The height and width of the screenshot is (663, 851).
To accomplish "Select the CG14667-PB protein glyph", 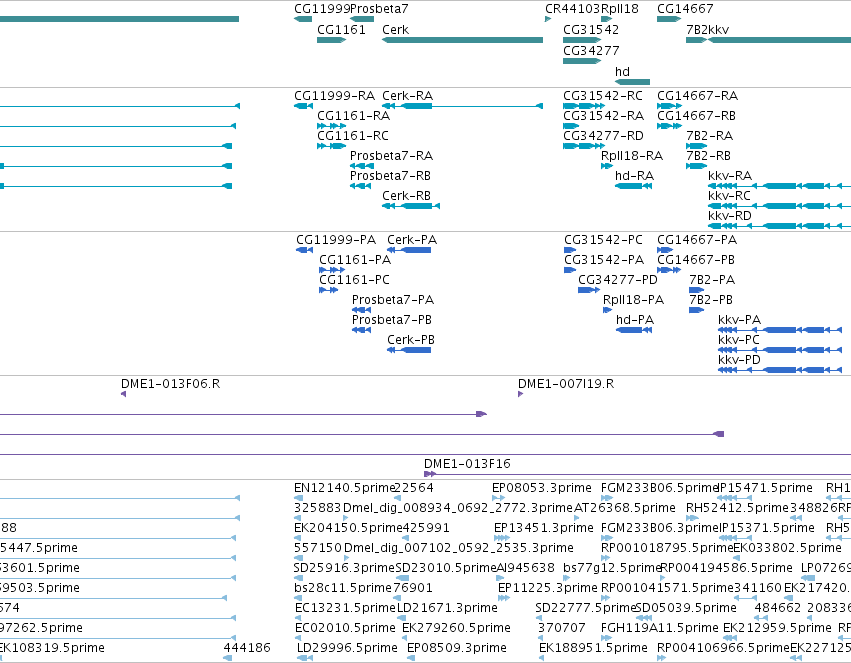I will [x=669, y=270].
